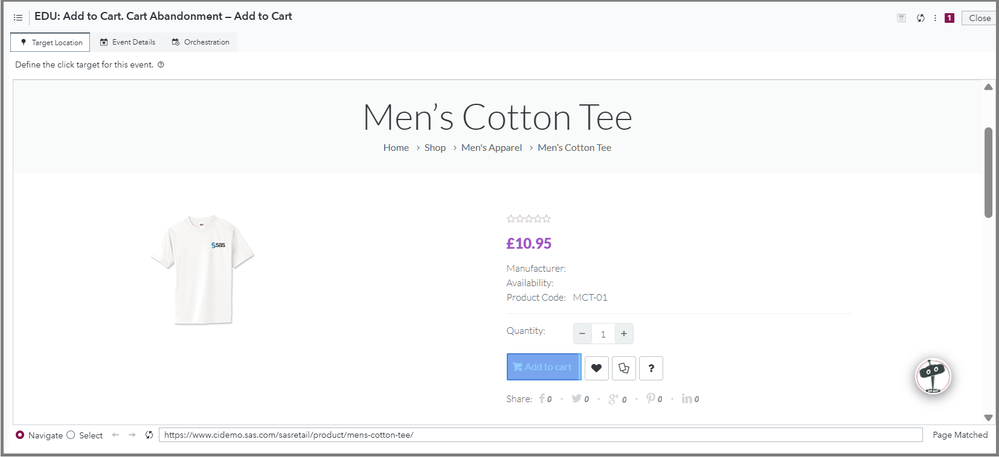Click the help icon beside click target text

click(x=161, y=65)
